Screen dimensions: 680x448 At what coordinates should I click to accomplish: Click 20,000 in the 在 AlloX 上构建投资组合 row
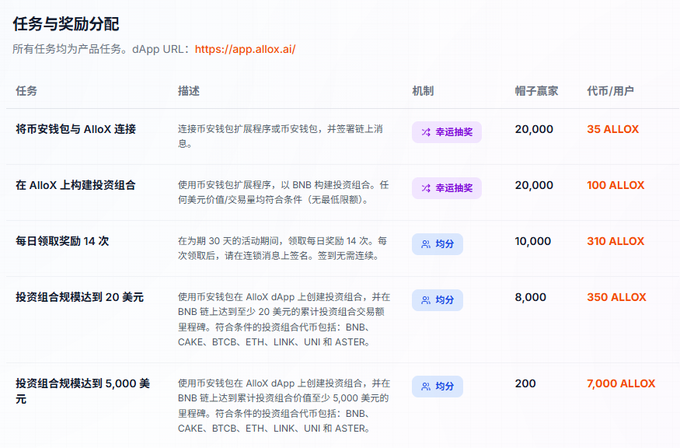[534, 185]
